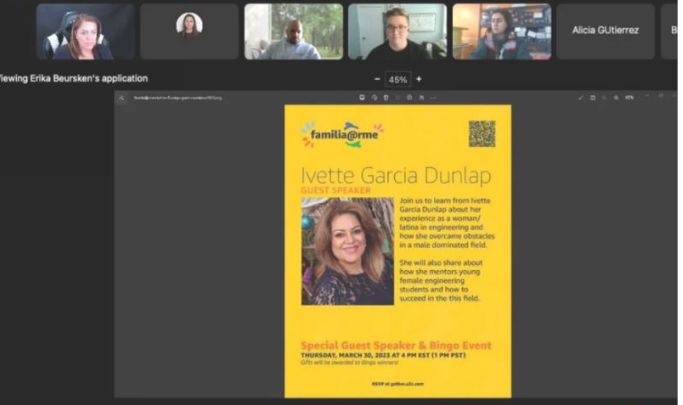The width and height of the screenshot is (683, 405).
Task: Zoom in with the plus button
Action: click(x=419, y=79)
